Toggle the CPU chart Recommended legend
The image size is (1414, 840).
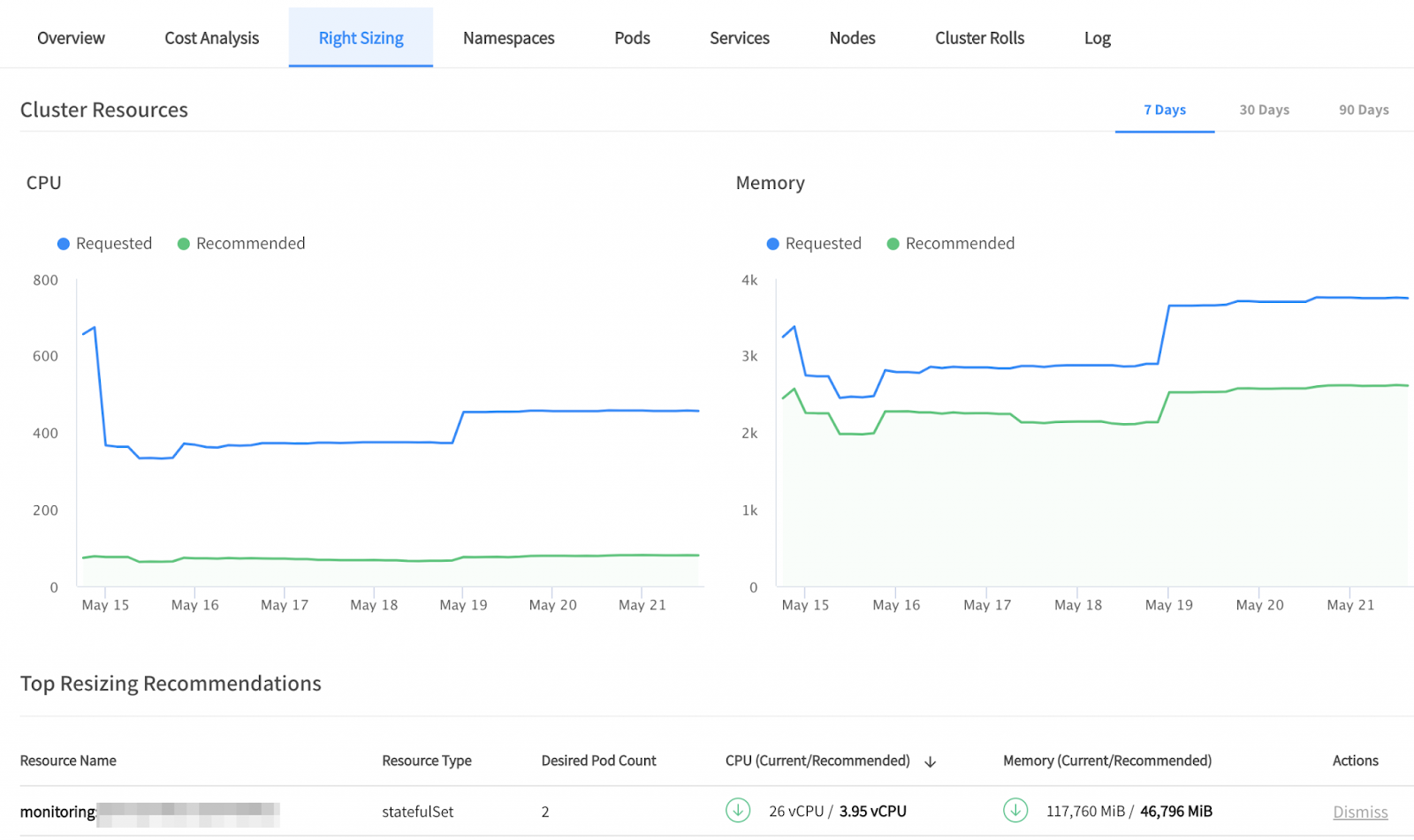(x=241, y=244)
